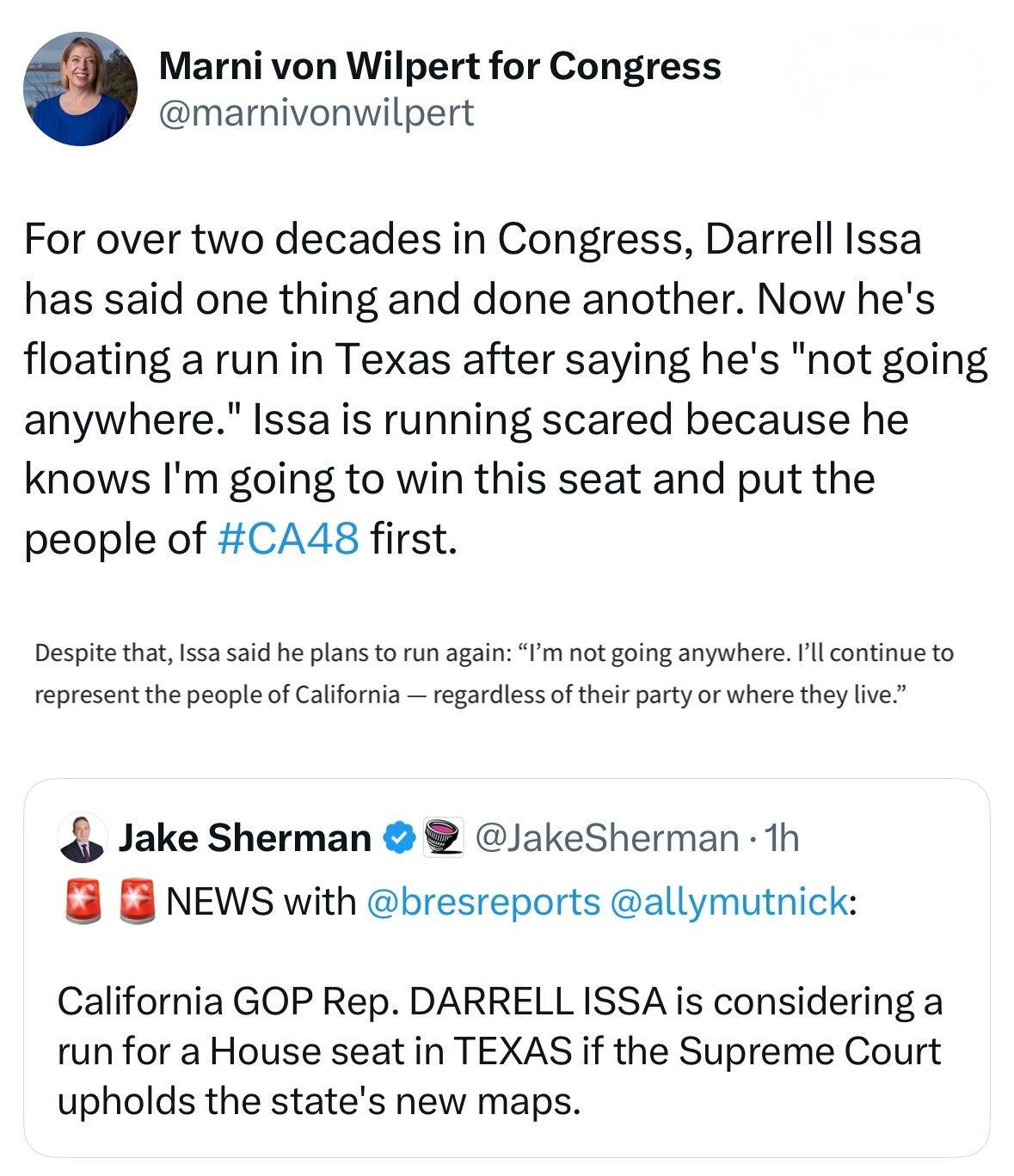Click Marni von Wilpert's profile avatar
Screen dimensions: 1014x1176
(x=80, y=89)
